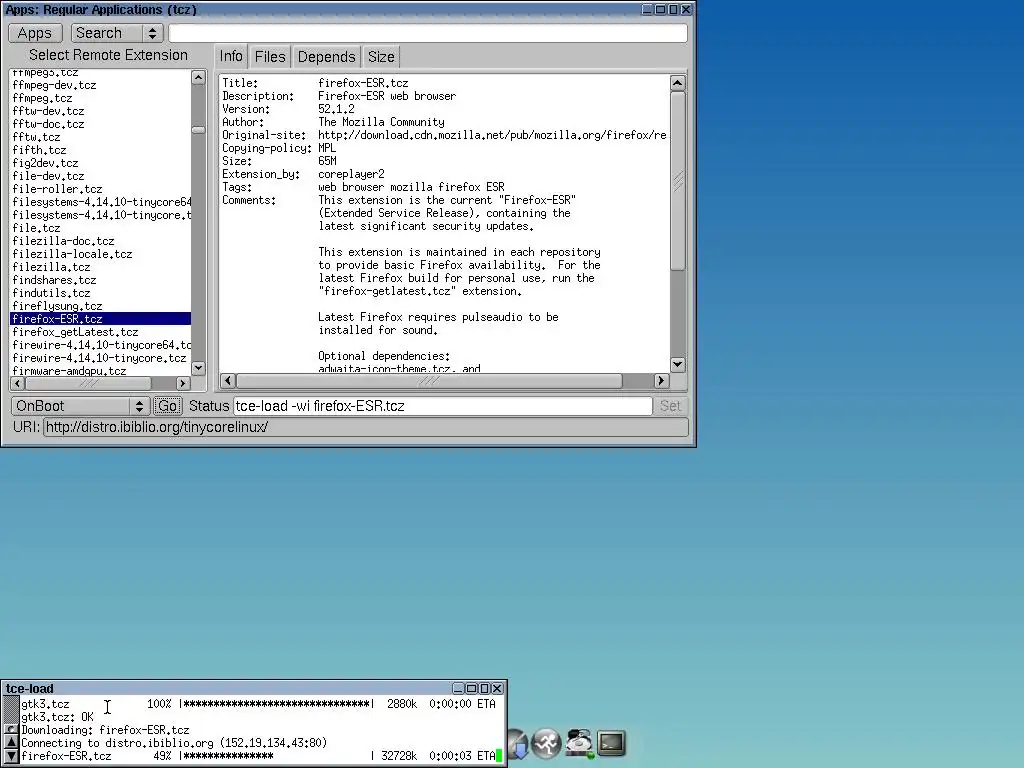1024x768 pixels.
Task: Select fifth.tcz in the list
Action: coord(101,150)
